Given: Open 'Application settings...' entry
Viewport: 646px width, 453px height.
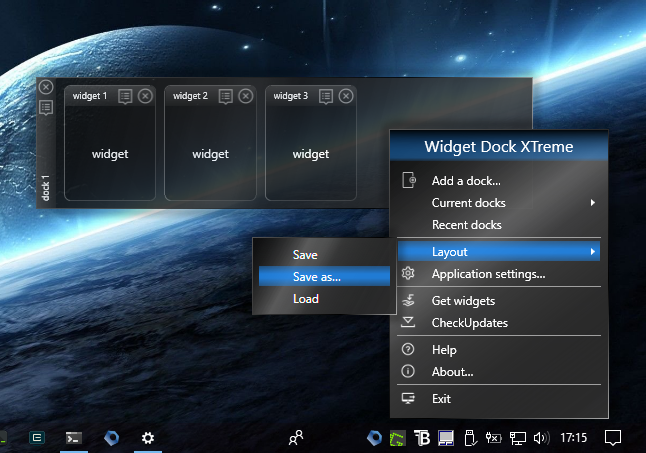Looking at the screenshot, I should [x=499, y=274].
